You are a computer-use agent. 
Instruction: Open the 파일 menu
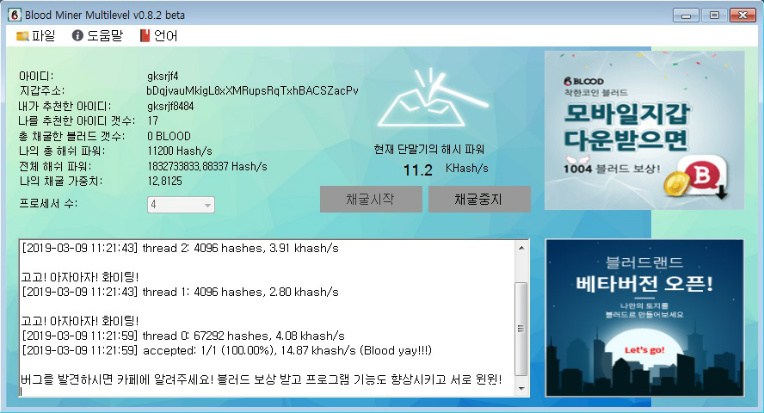pos(36,36)
